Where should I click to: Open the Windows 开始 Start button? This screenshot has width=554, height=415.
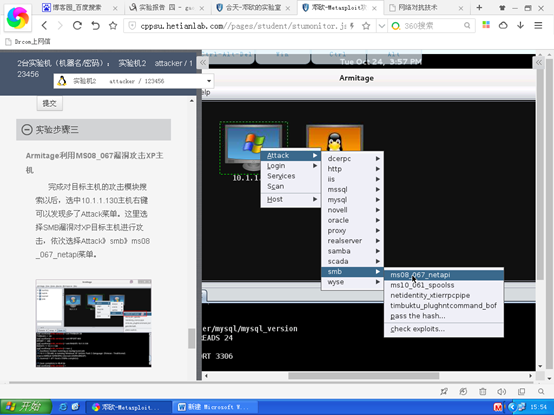coord(26,407)
